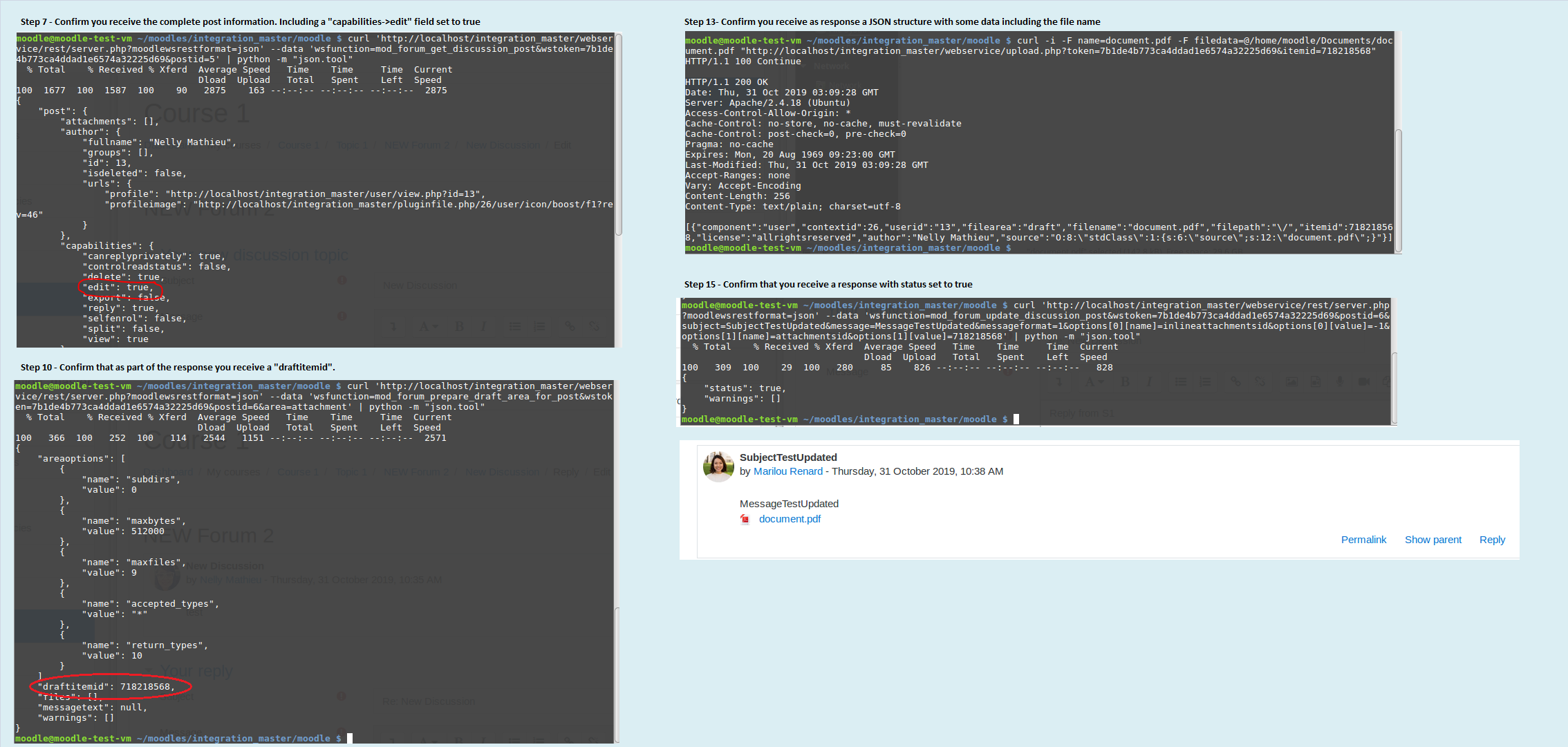The image size is (1568, 747).
Task: Click the Content-Length: 256 header line
Action: click(737, 196)
